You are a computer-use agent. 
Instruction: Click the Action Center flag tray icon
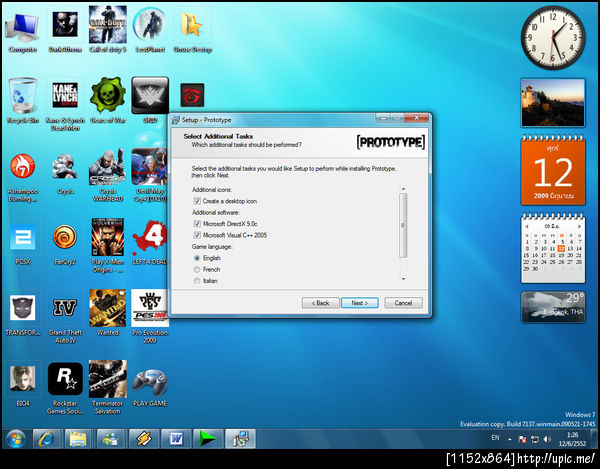coord(522,439)
